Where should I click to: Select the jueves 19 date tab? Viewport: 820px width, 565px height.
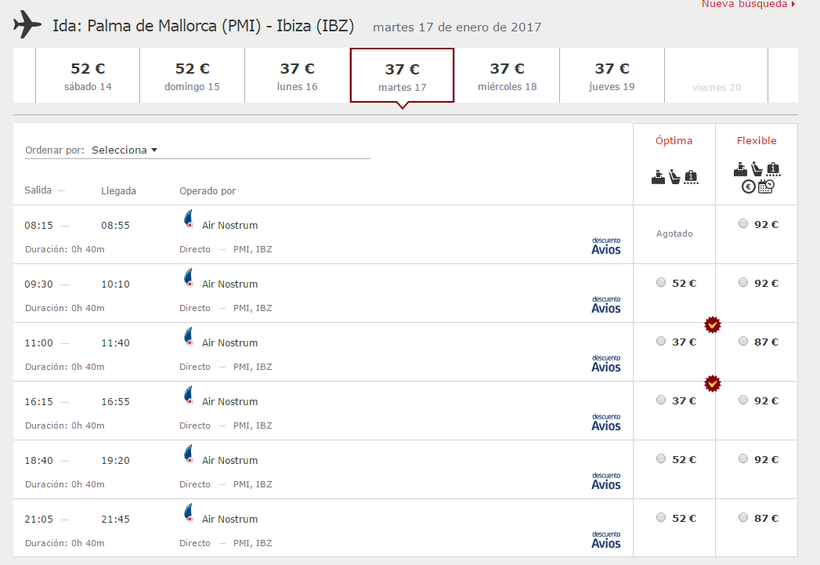612,75
